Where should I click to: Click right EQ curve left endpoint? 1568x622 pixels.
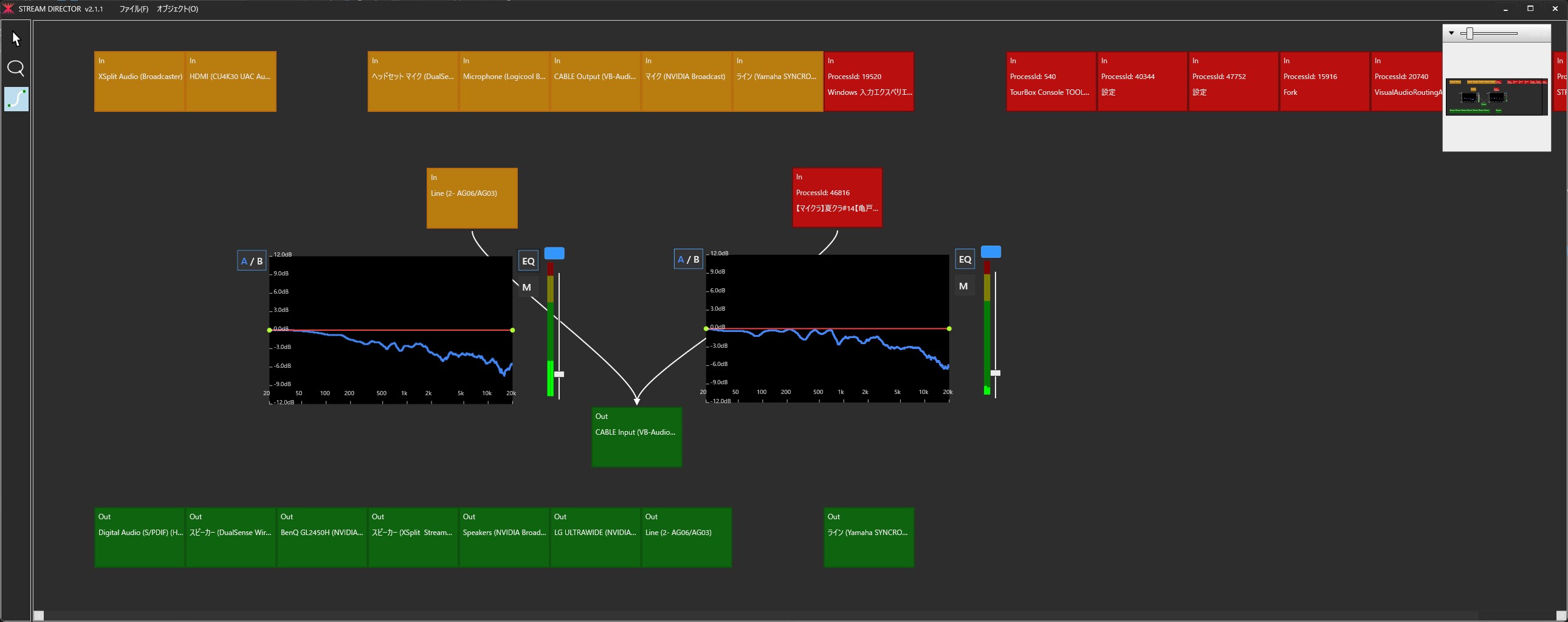click(706, 329)
